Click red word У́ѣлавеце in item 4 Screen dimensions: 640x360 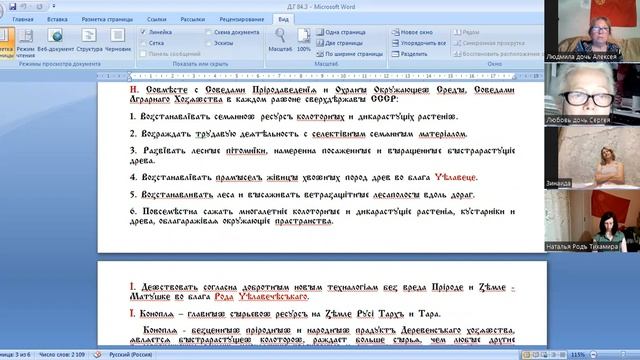tap(456, 178)
